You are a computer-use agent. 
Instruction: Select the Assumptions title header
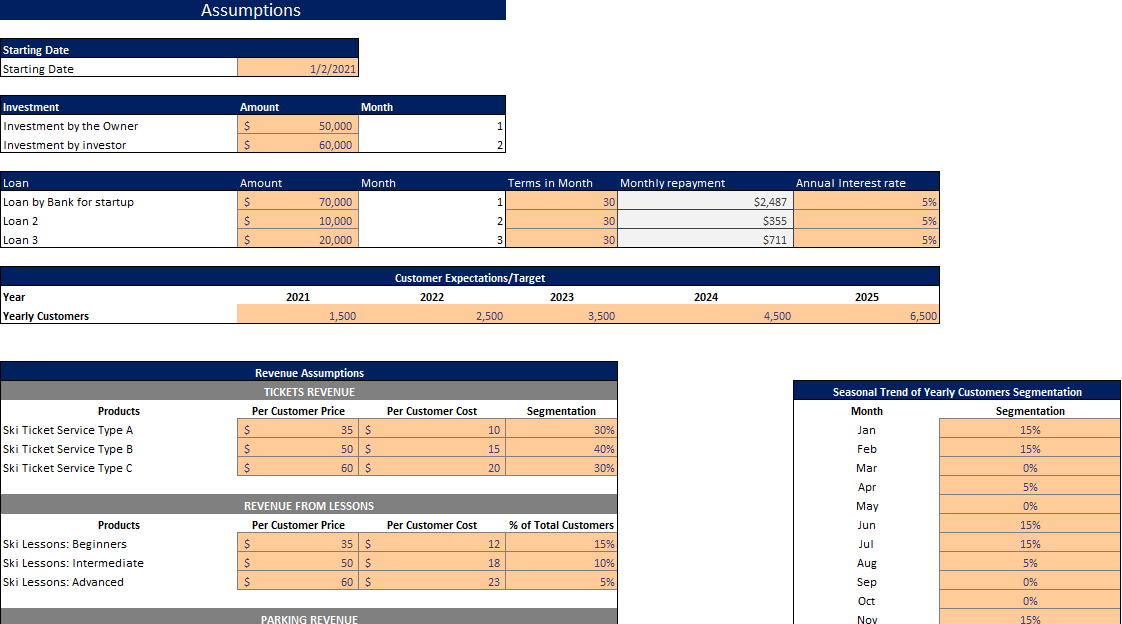click(x=250, y=10)
